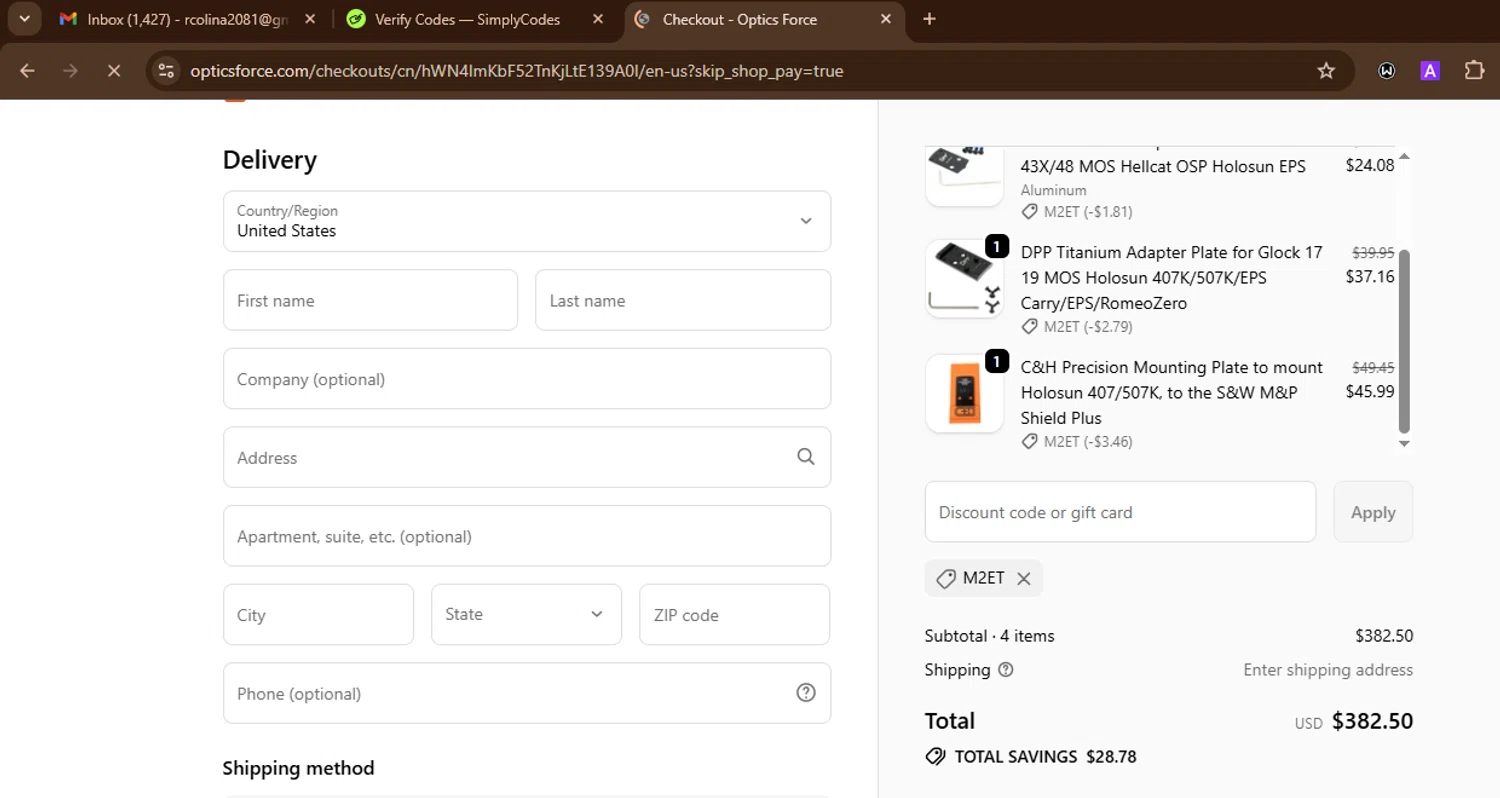Switch to Verify Codes SimplyCodes tab
1500x798 pixels.
point(467,19)
